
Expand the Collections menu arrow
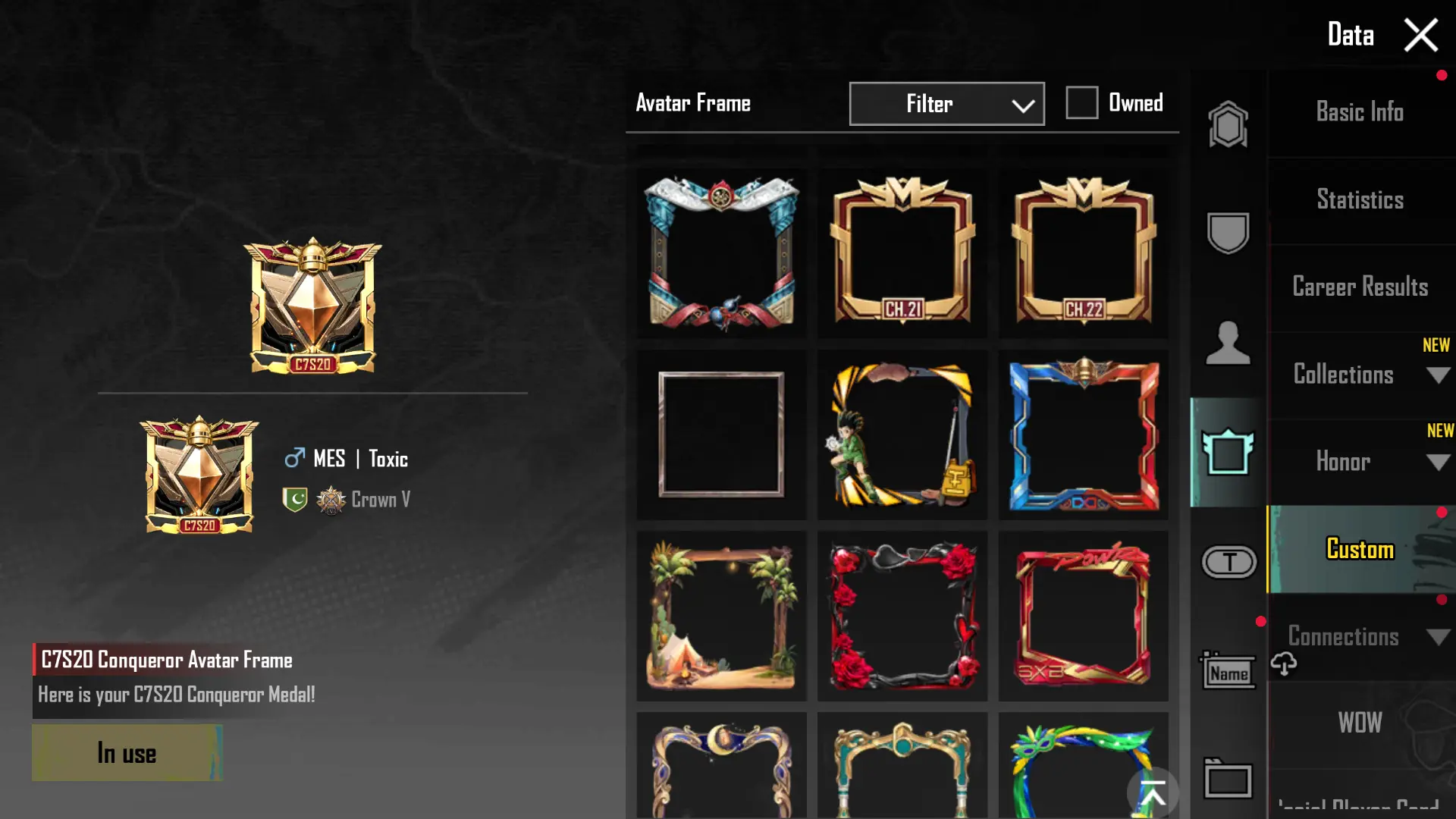(1438, 375)
